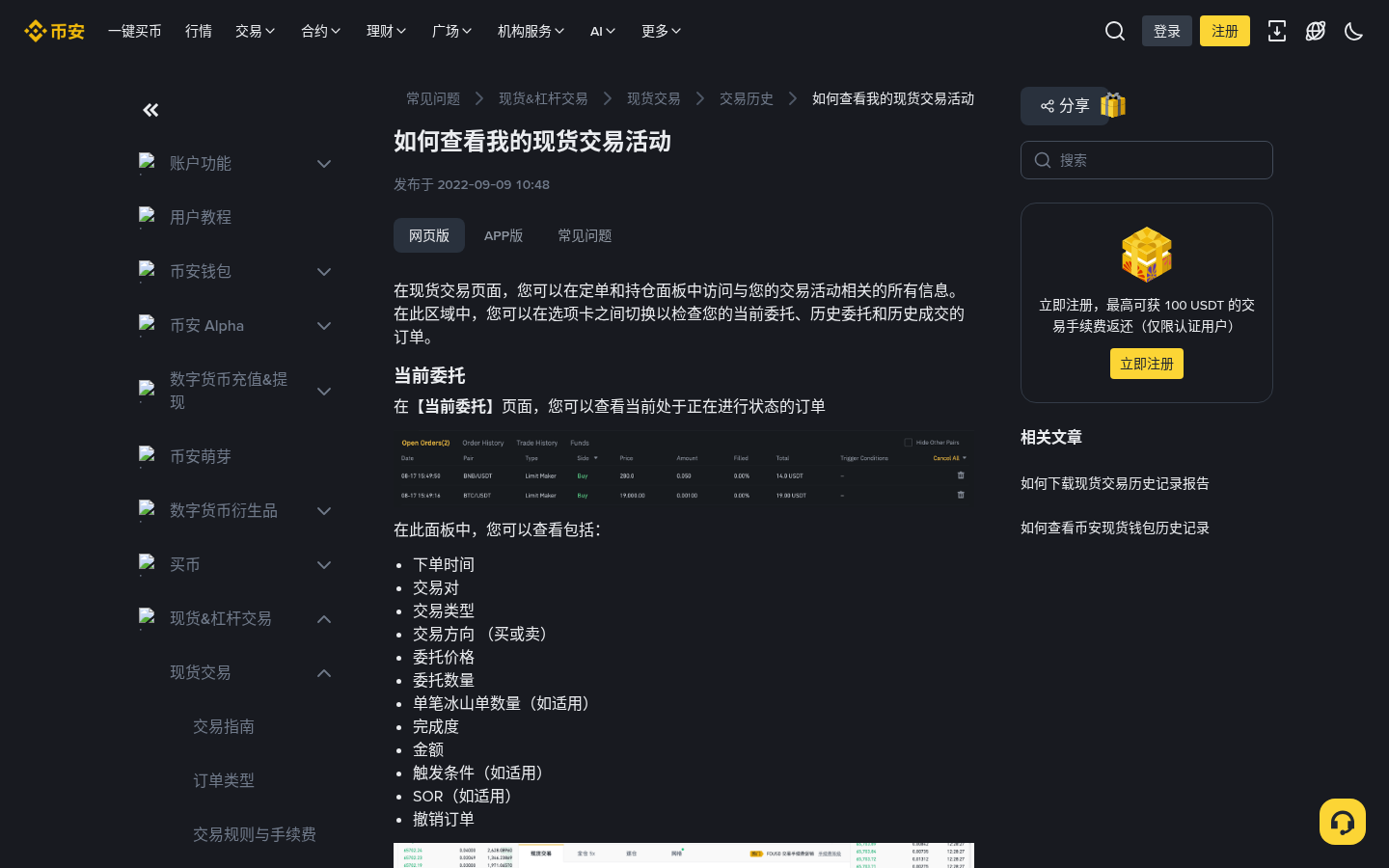Image resolution: width=1389 pixels, height=868 pixels.
Task: Click the reward cube image in register card
Action: [1147, 255]
